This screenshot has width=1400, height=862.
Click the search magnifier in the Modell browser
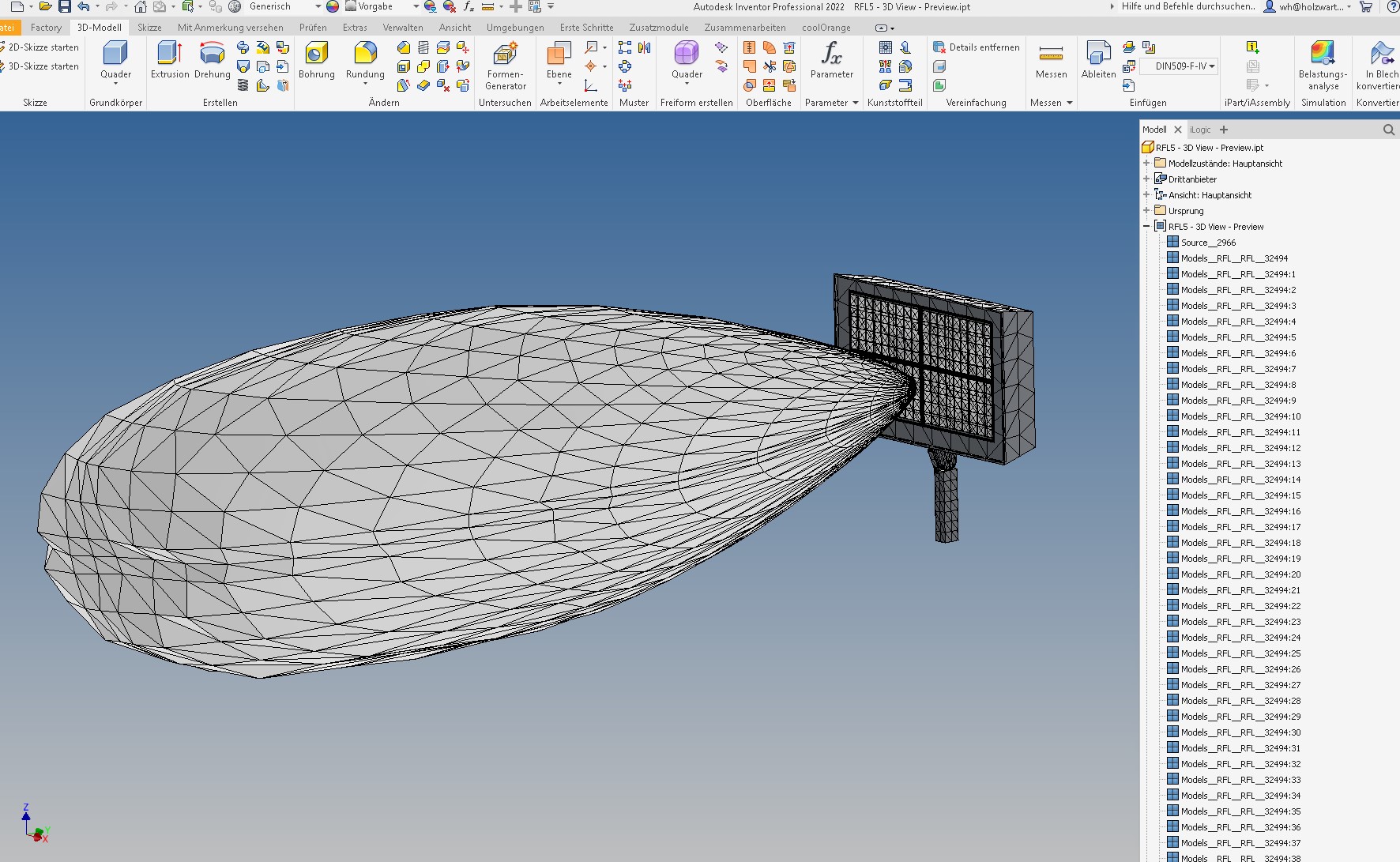pos(1388,130)
